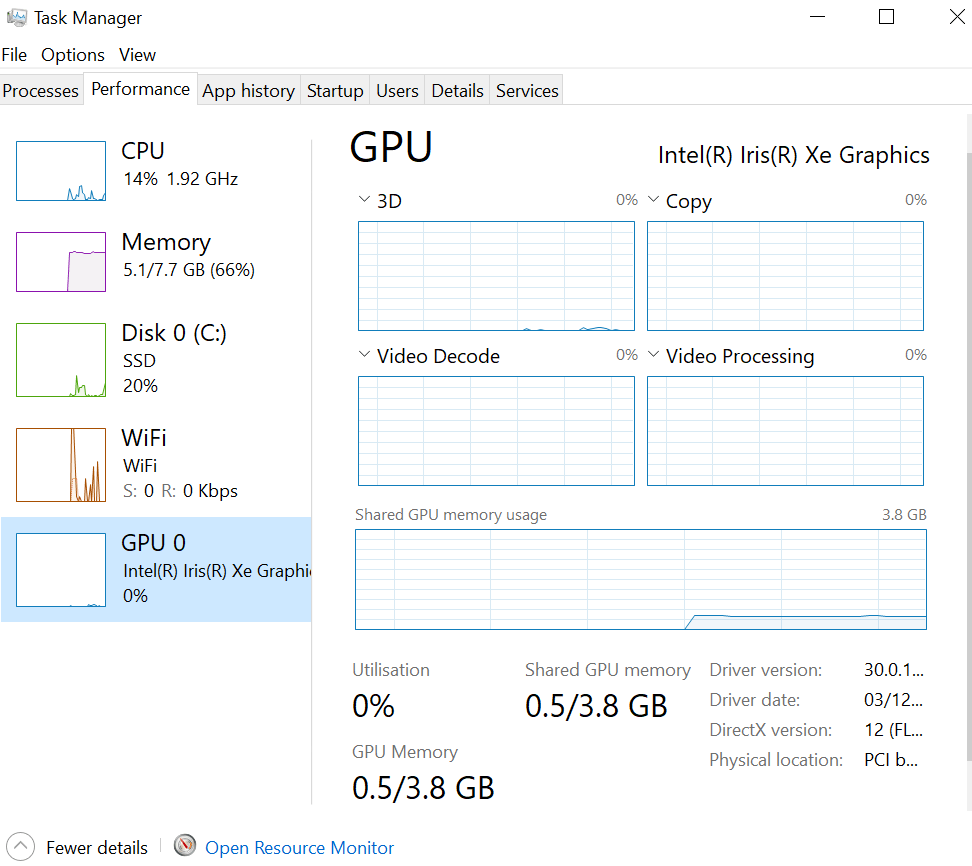Click the Disk 20% usage value
Viewport: 972px width, 866px height.
tap(140, 386)
